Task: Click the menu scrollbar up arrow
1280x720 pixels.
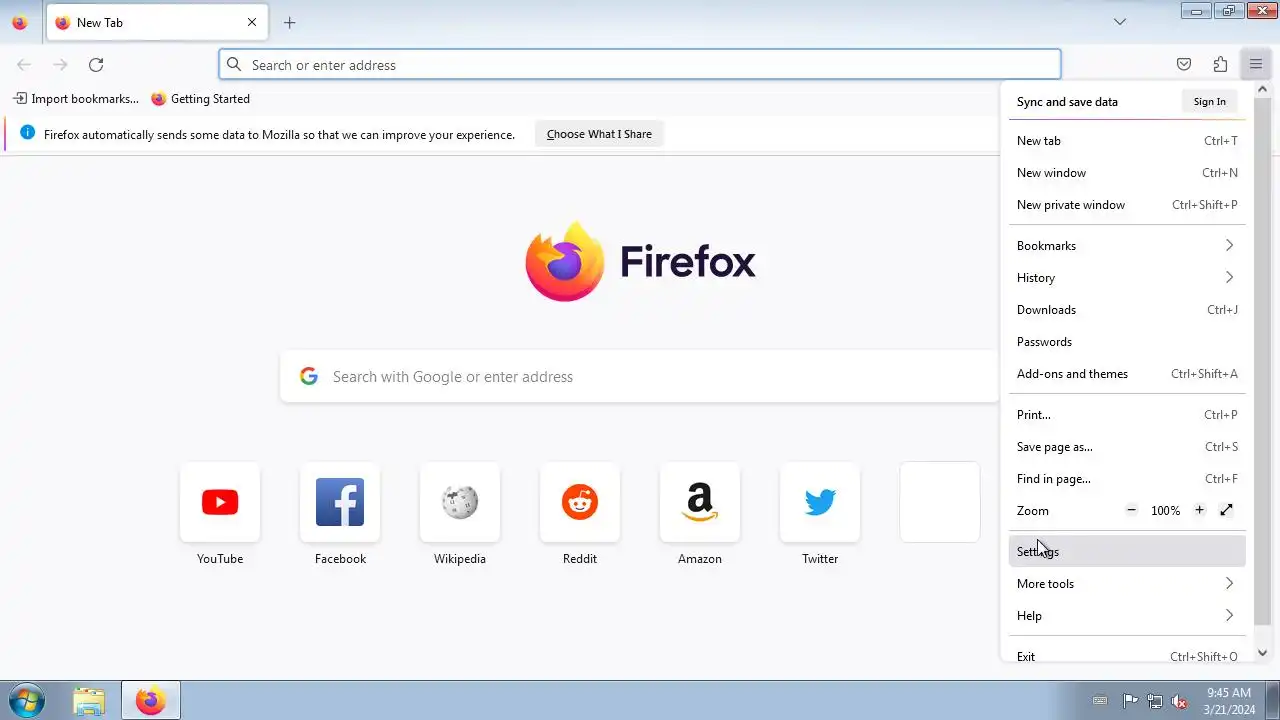Action: (1262, 91)
